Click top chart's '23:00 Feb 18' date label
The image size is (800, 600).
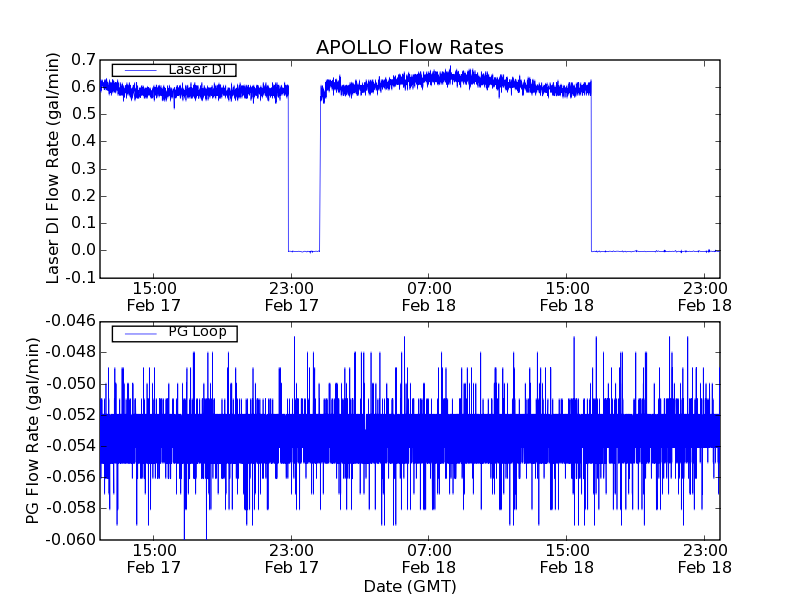(705, 297)
